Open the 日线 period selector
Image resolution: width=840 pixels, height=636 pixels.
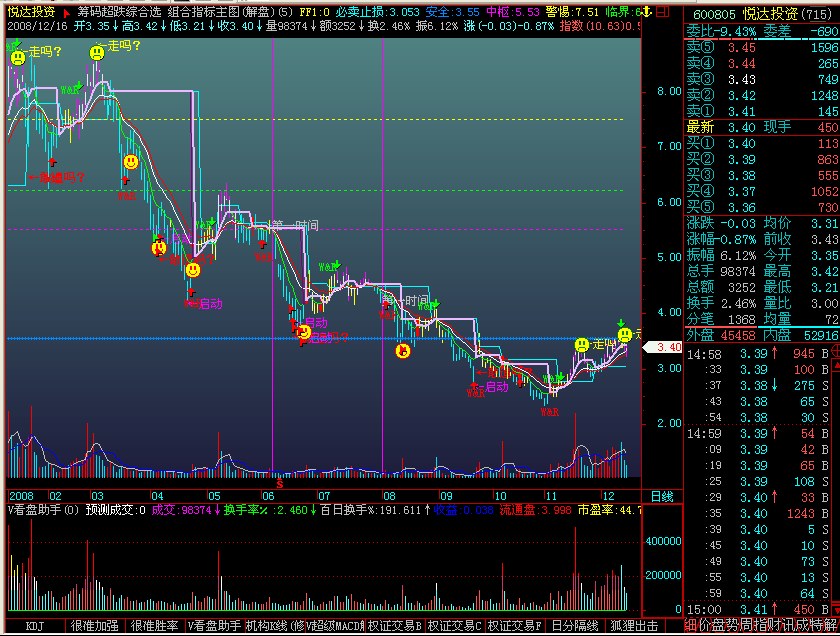[x=662, y=496]
